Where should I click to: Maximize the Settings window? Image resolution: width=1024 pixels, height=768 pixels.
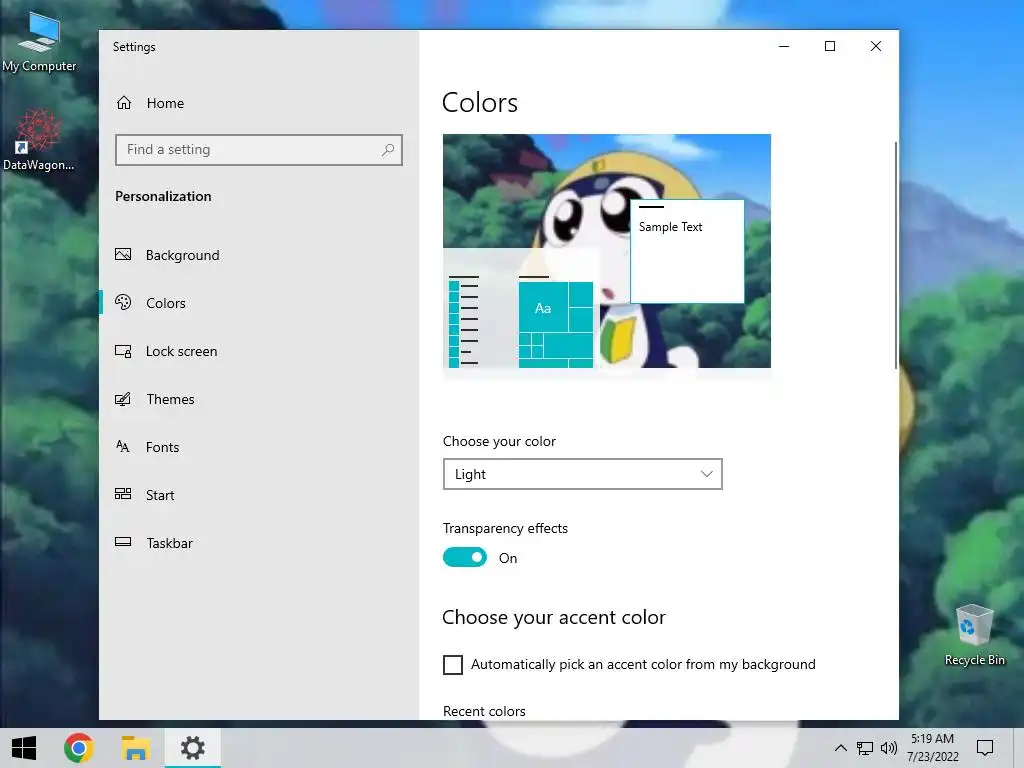pos(830,46)
